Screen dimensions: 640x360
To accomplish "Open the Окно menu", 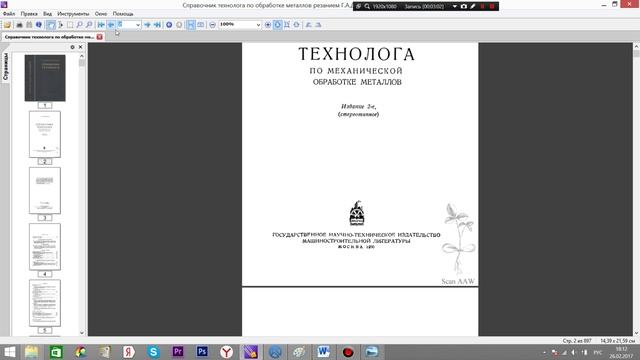I will [x=100, y=13].
